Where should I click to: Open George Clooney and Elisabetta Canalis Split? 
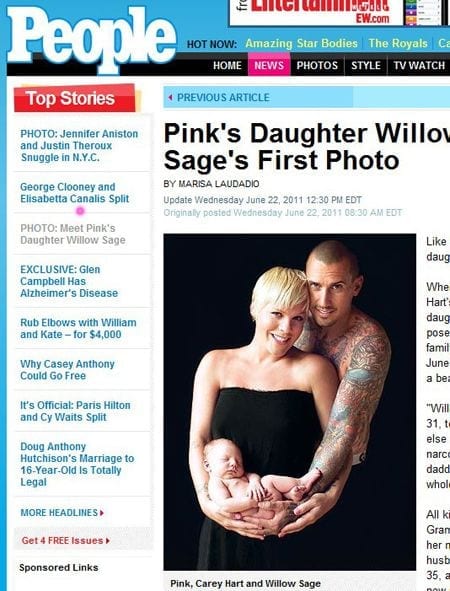pyautogui.click(x=75, y=193)
